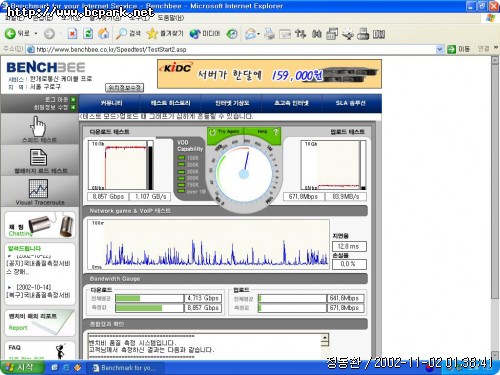
Task: Open Favorites with the star icon
Action: coord(152,34)
